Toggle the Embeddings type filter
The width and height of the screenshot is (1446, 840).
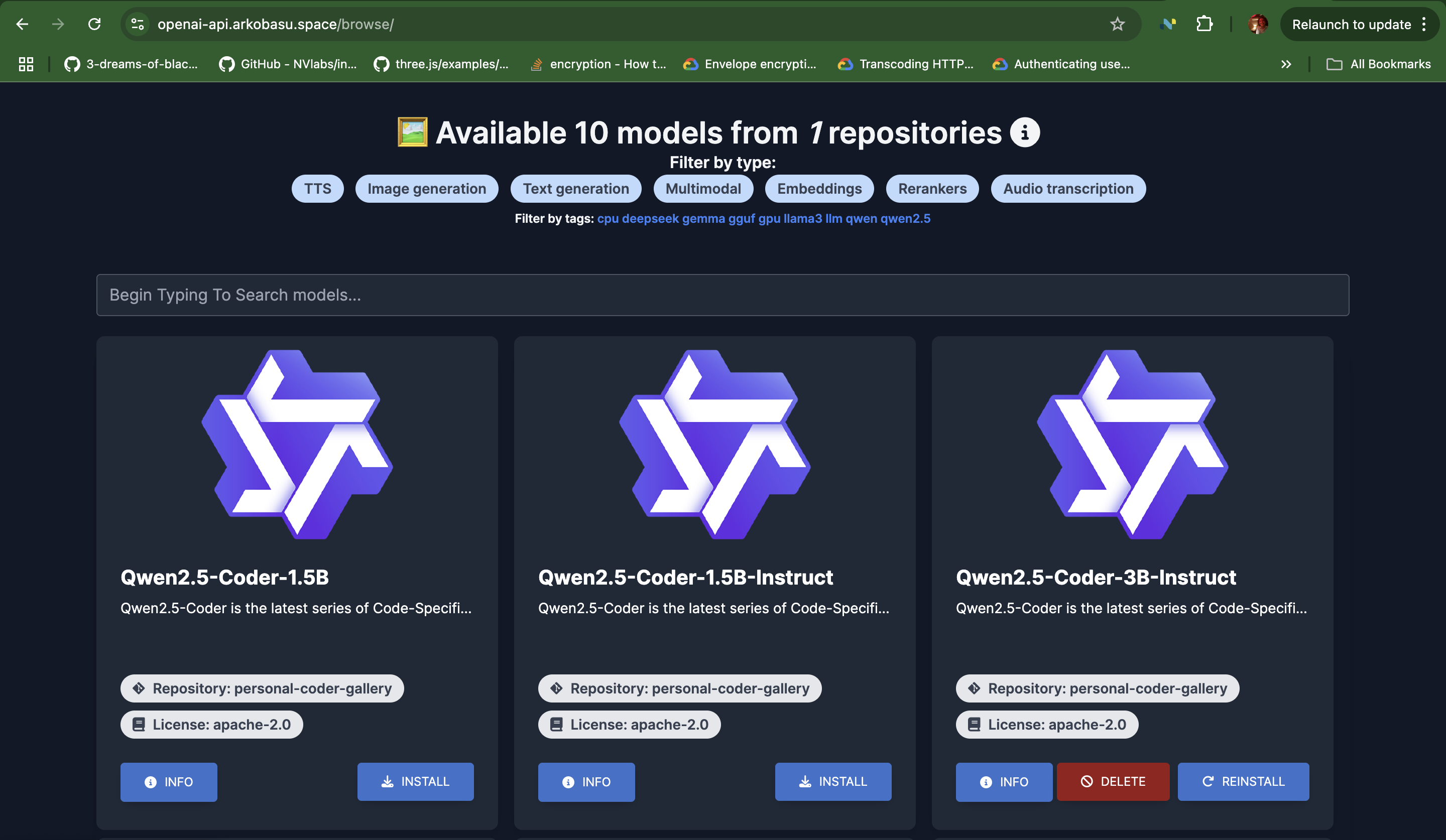819,189
